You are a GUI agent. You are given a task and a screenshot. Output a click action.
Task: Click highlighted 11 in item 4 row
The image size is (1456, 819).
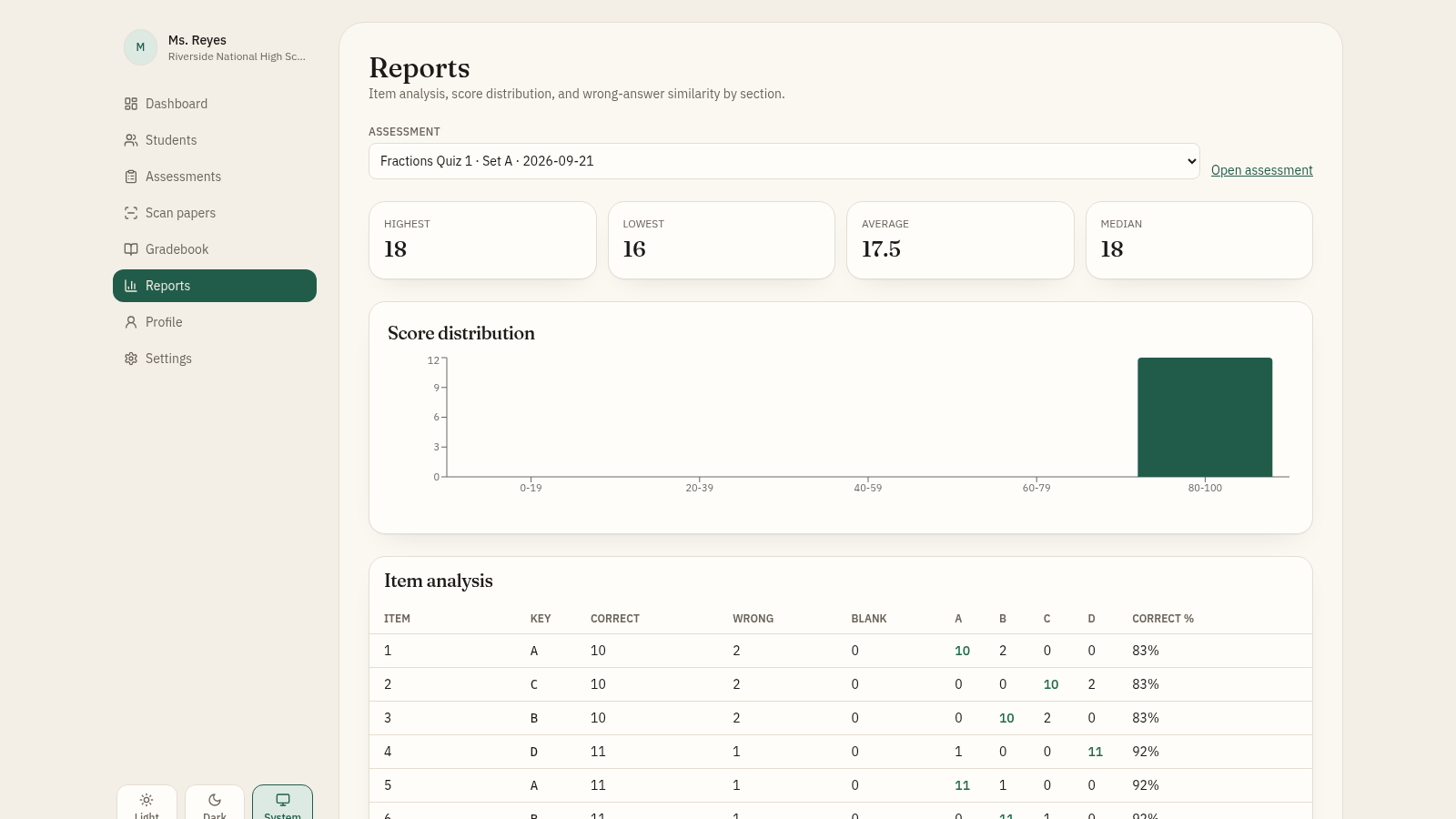(x=1096, y=752)
